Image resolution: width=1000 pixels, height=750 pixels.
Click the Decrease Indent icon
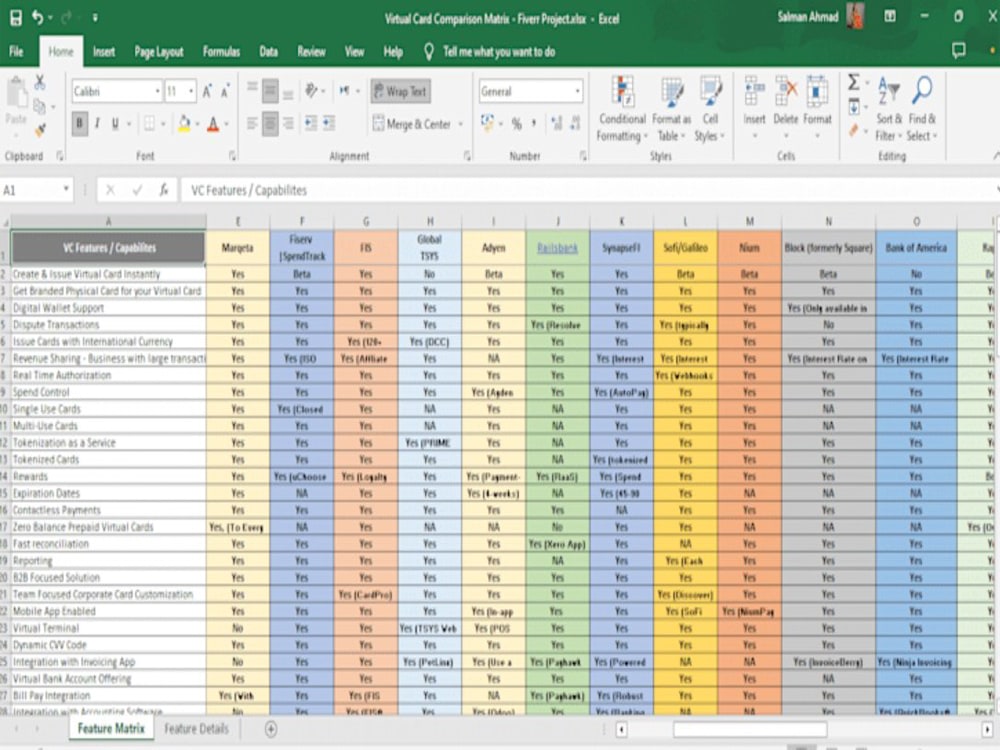tap(311, 123)
